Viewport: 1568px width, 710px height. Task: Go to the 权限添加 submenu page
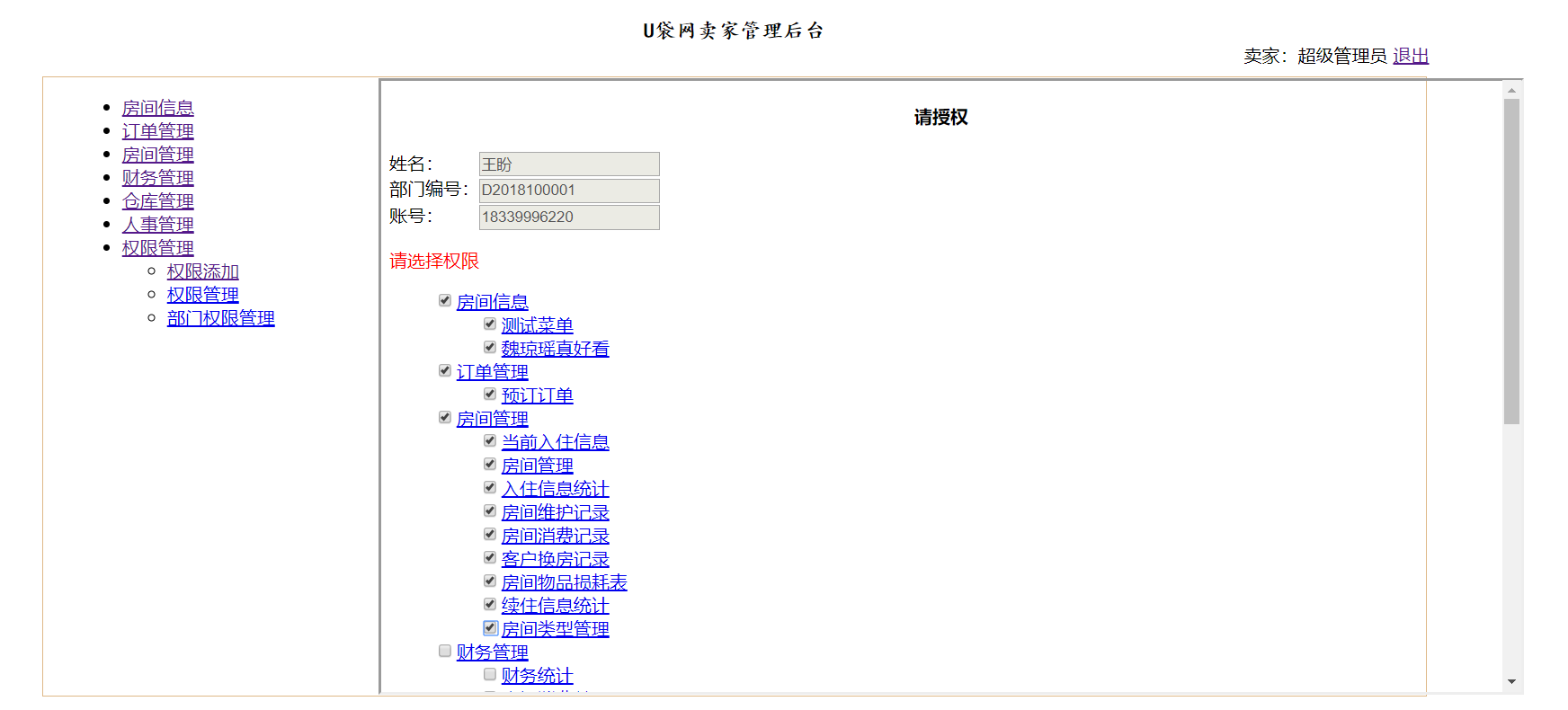point(202,271)
